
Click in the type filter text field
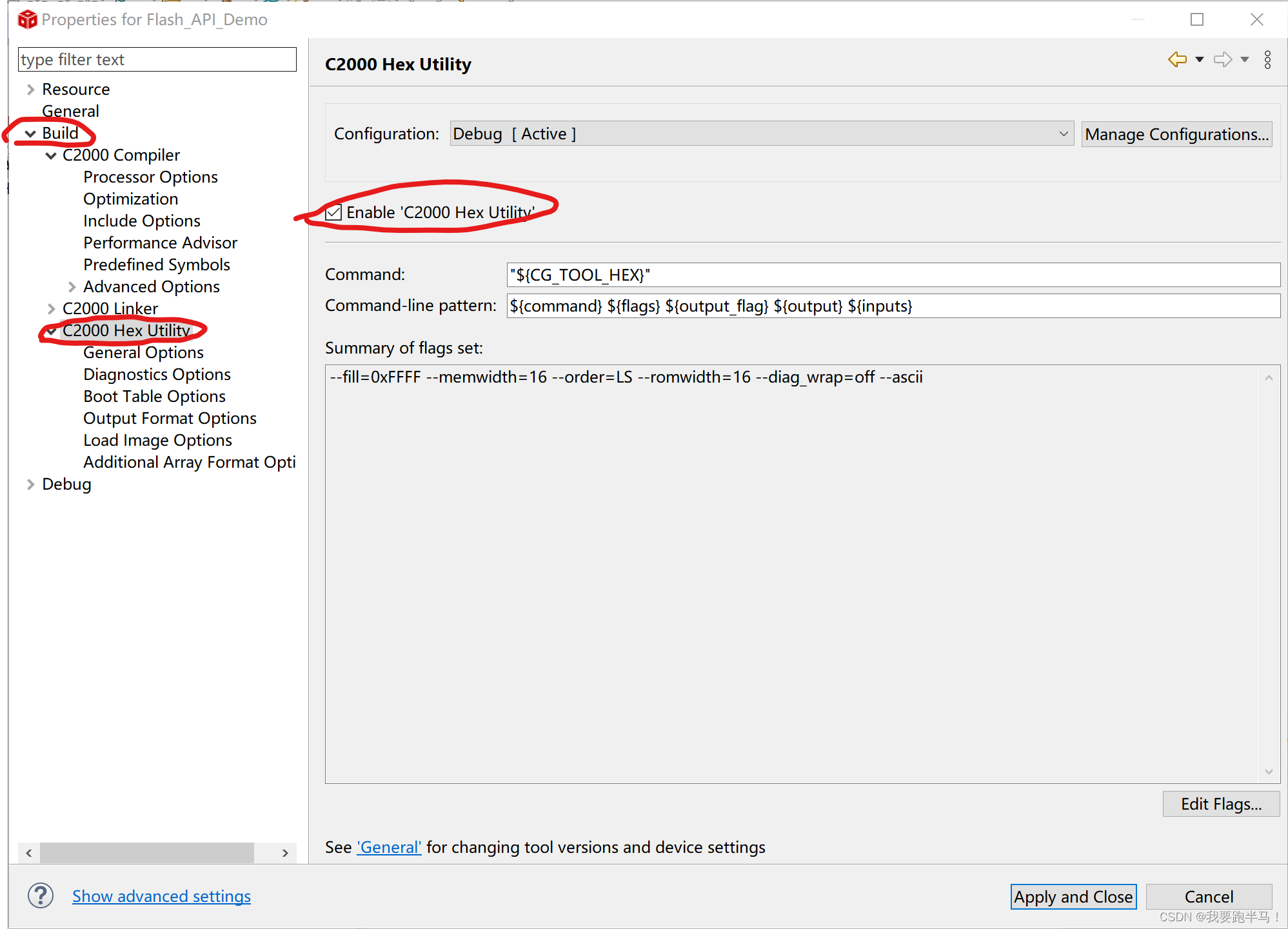pyautogui.click(x=157, y=59)
